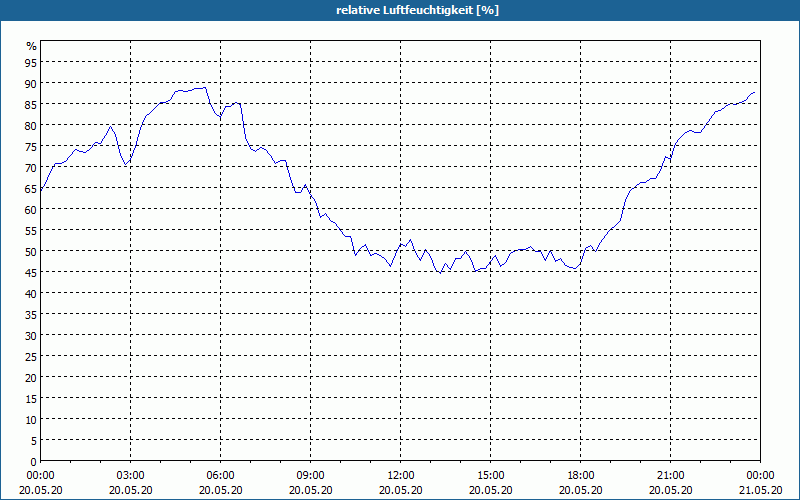Click the y-axis label 25
This screenshot has height=500, width=800.
[x=31, y=357]
